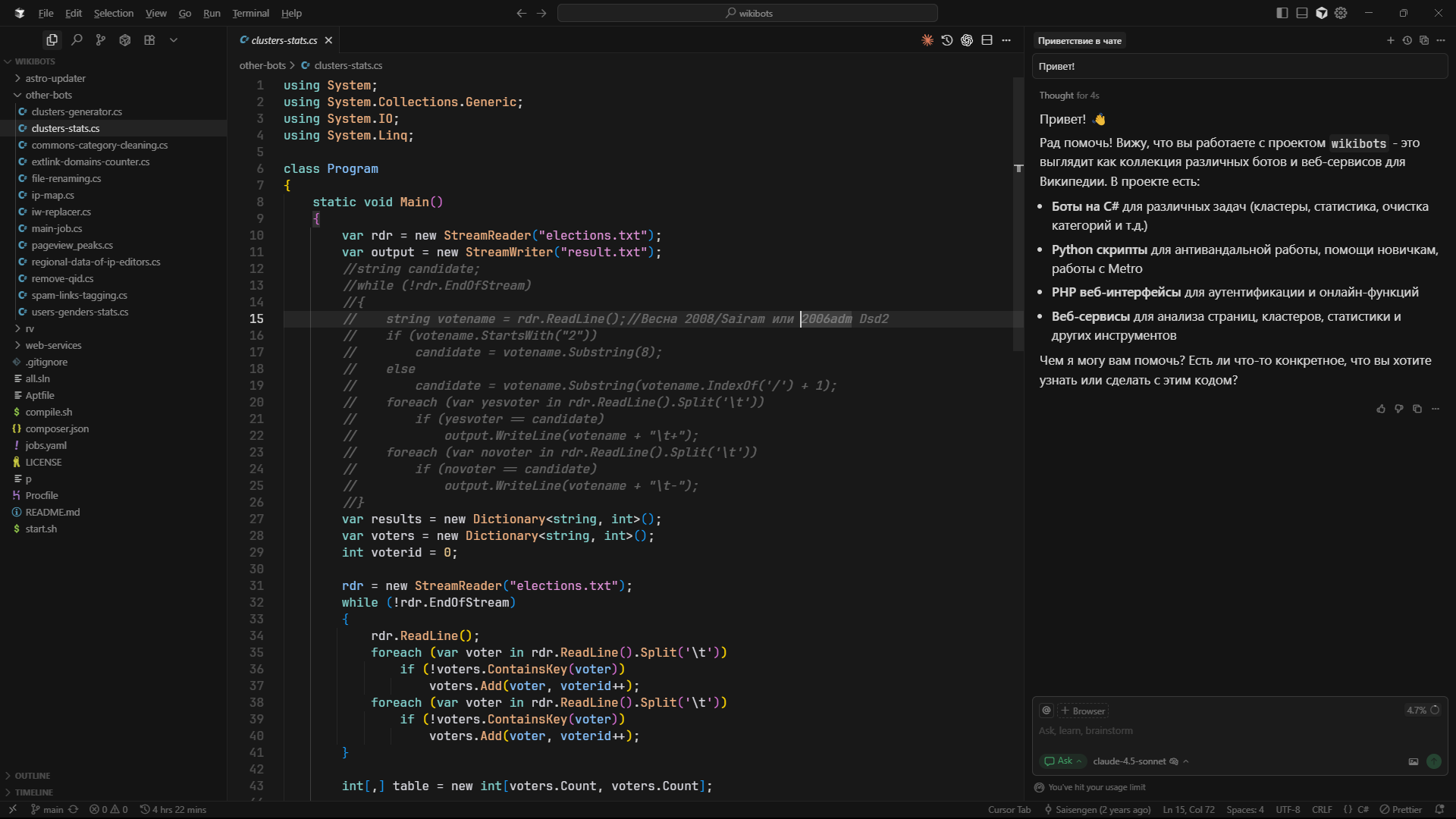Toggle the primary side bar

(x=1282, y=13)
